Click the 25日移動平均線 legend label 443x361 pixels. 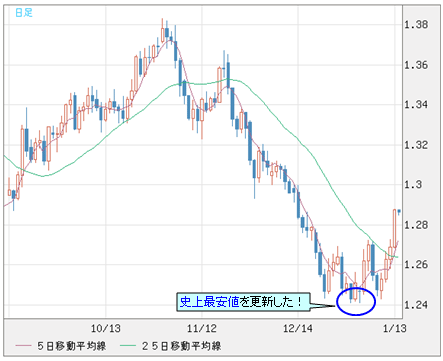pos(182,346)
